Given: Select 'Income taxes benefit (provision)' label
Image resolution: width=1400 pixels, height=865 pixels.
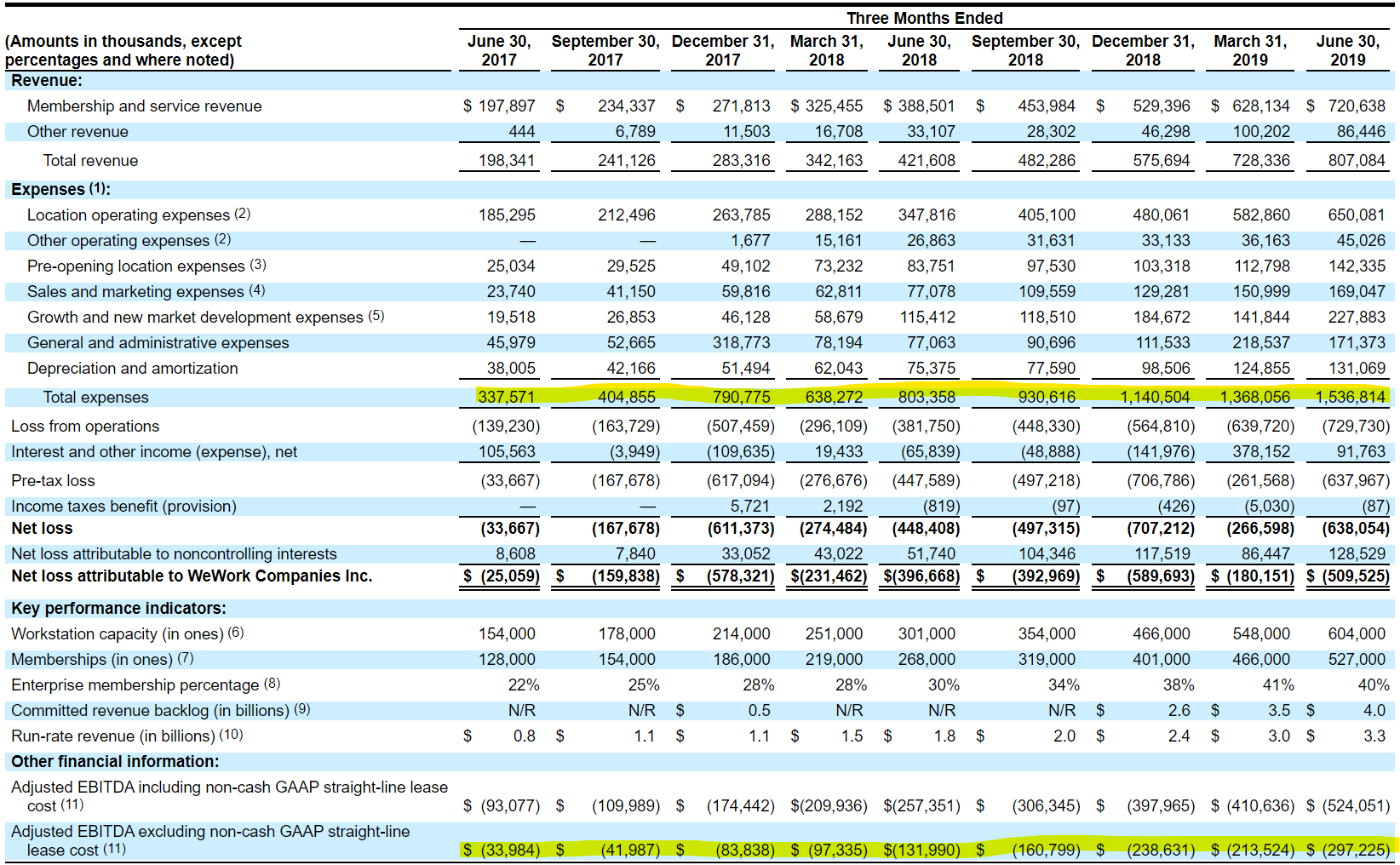Looking at the screenshot, I should tap(123, 507).
